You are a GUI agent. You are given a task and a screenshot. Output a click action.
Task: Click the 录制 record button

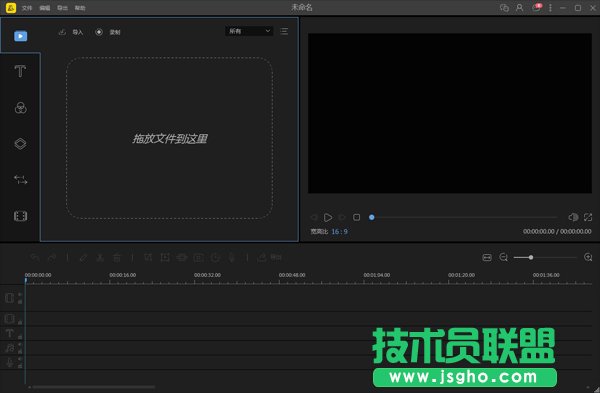(108, 32)
